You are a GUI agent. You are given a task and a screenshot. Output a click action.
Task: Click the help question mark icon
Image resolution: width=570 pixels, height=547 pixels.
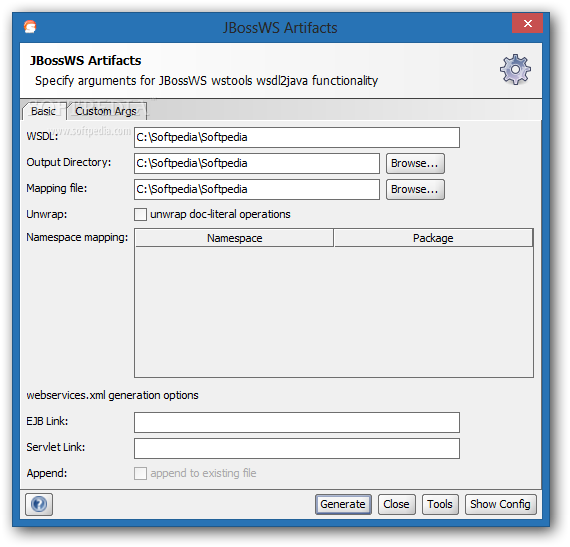tap(39, 504)
